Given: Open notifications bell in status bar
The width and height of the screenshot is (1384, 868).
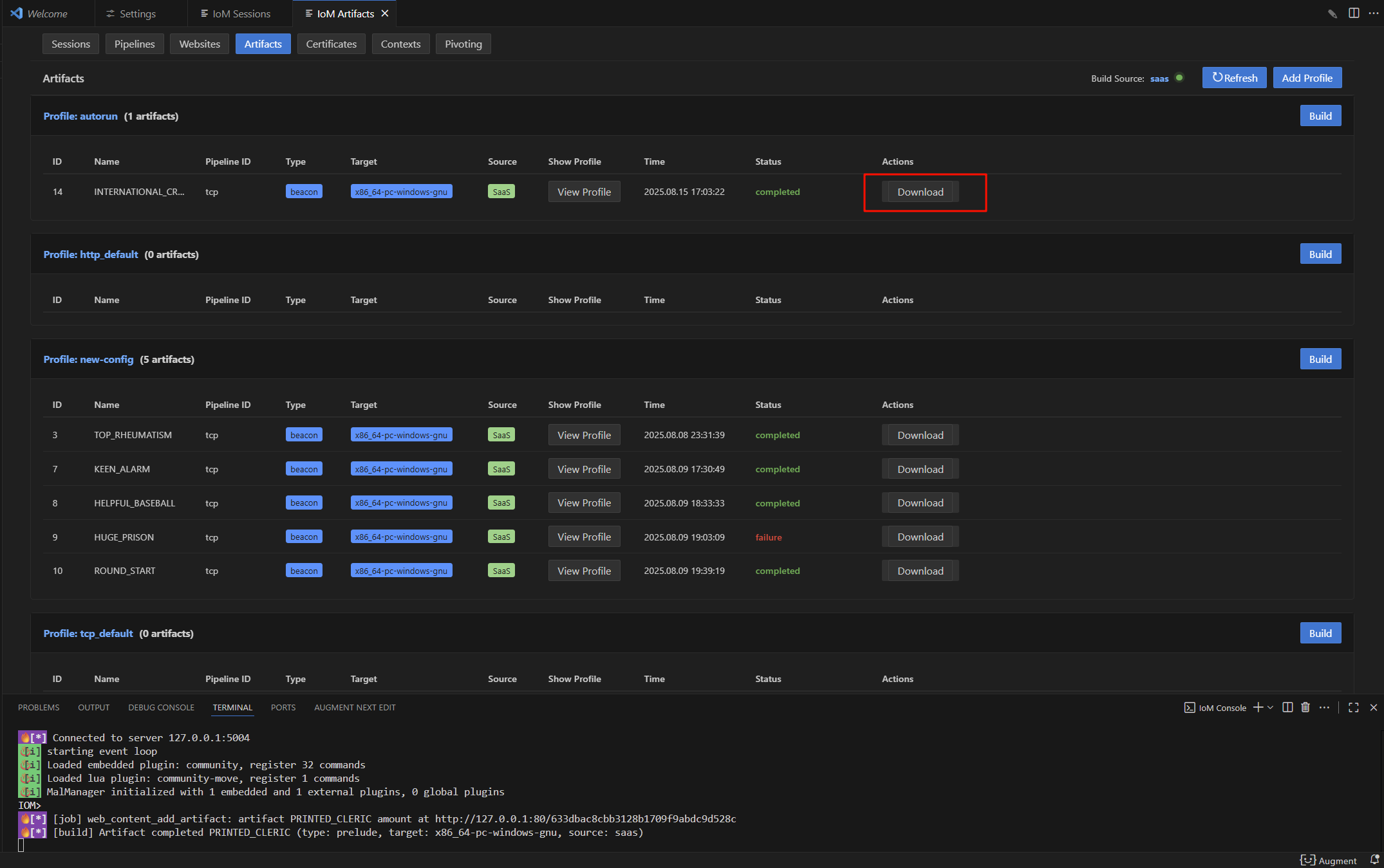Looking at the screenshot, I should click(x=1374, y=860).
